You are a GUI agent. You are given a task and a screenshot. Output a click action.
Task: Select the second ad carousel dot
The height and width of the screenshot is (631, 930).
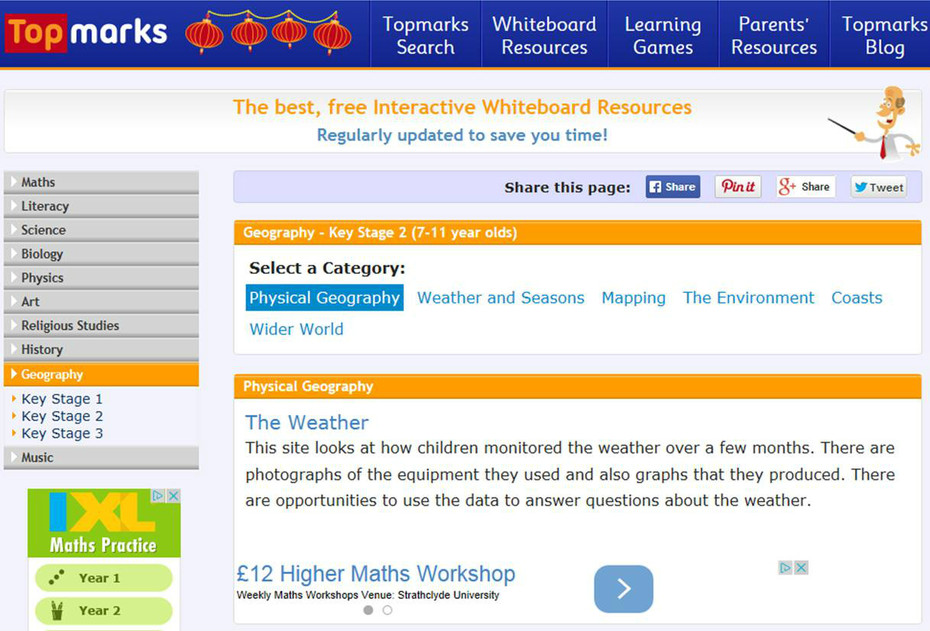point(387,610)
